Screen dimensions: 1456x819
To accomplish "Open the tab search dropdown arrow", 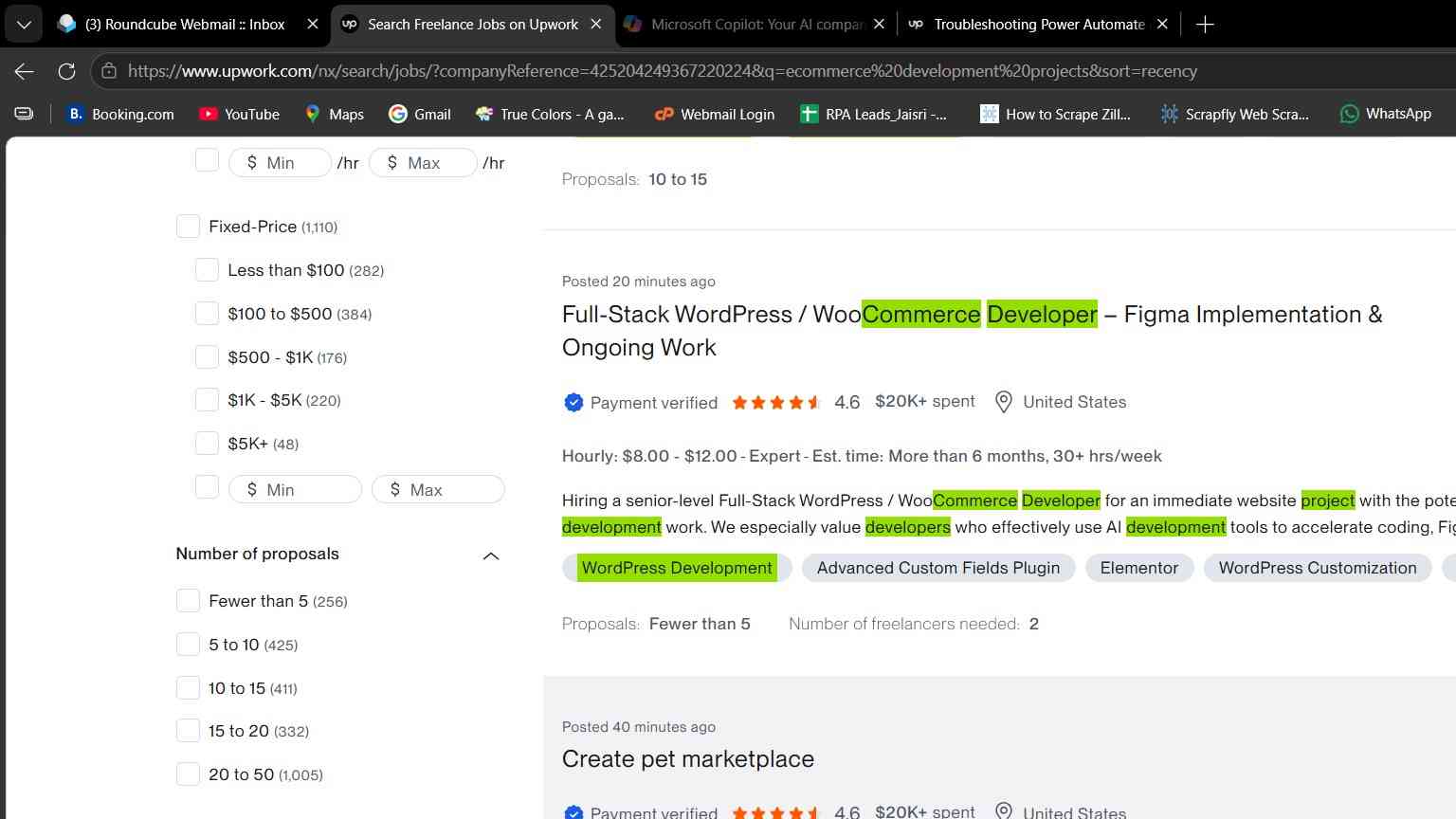I will (x=24, y=25).
